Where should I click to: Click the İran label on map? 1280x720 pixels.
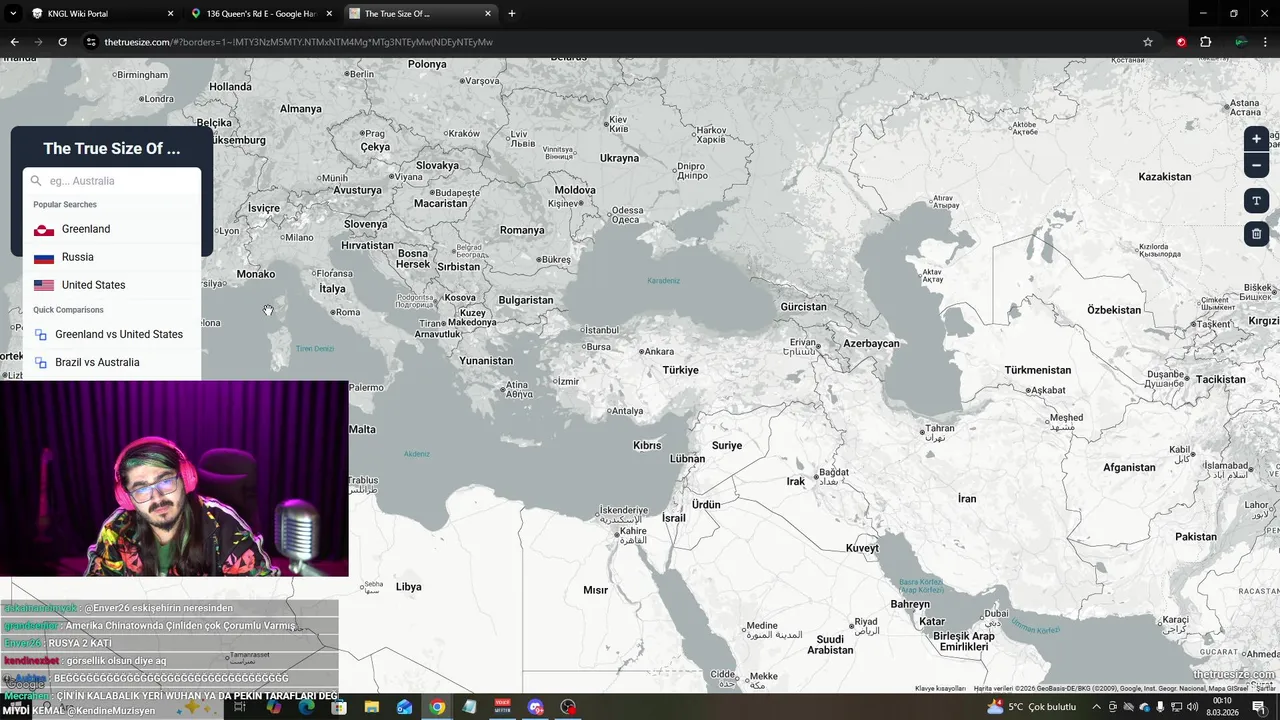tap(967, 498)
